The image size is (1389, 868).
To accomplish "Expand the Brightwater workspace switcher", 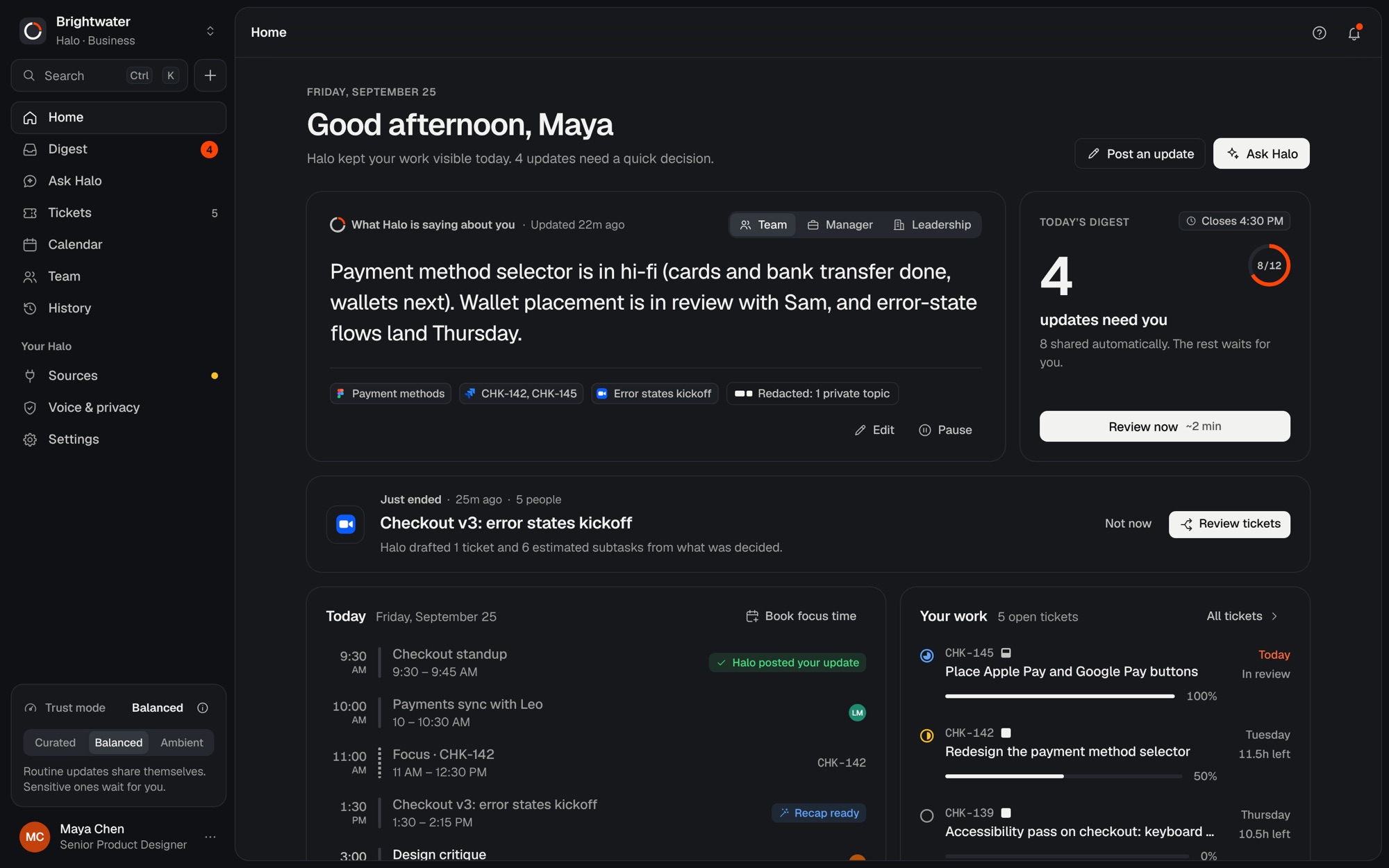I will click(210, 31).
